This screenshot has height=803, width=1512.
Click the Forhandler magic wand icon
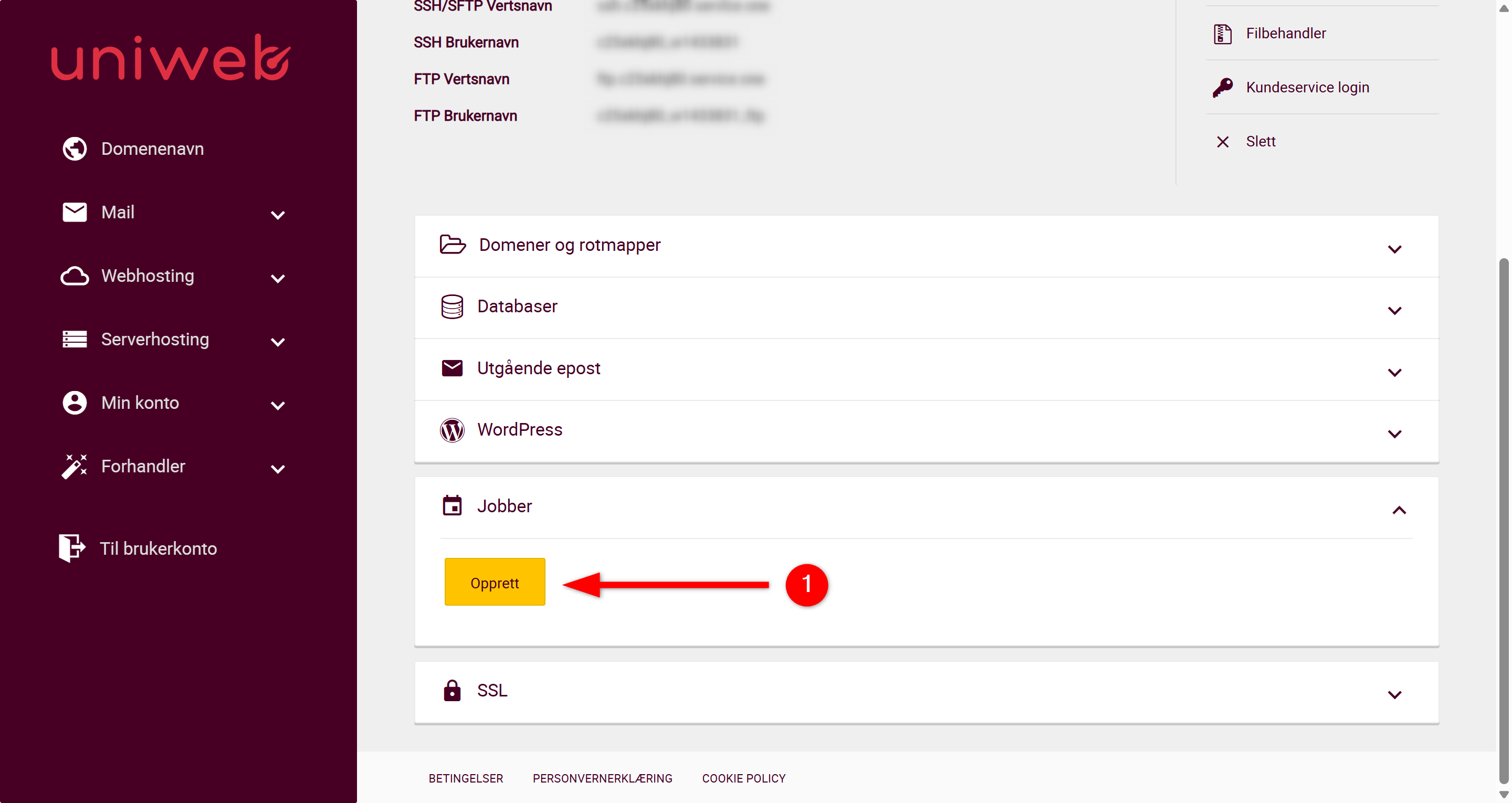coord(75,466)
